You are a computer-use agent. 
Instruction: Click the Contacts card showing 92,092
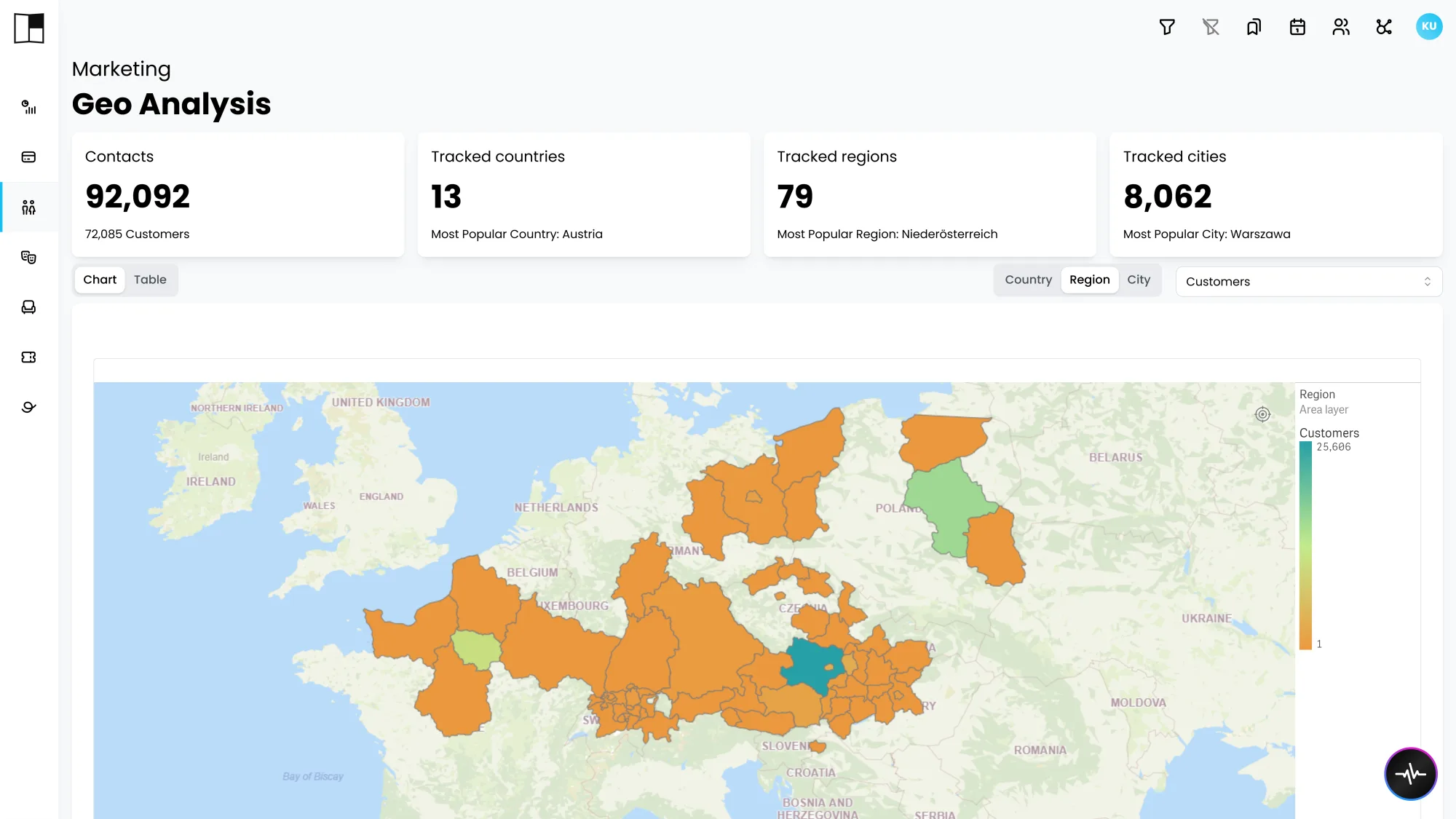tap(238, 194)
